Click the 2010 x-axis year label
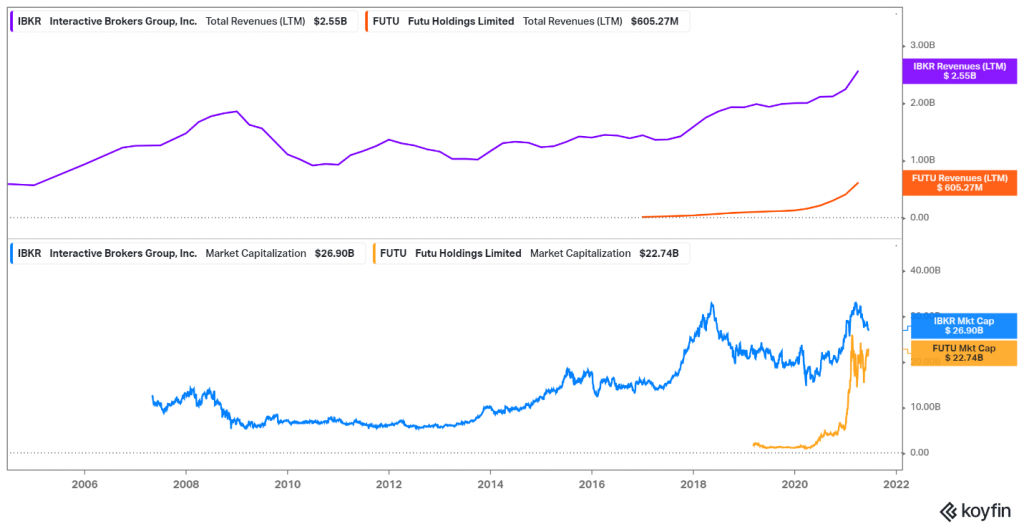Viewport: 1024px width, 529px height. (287, 483)
